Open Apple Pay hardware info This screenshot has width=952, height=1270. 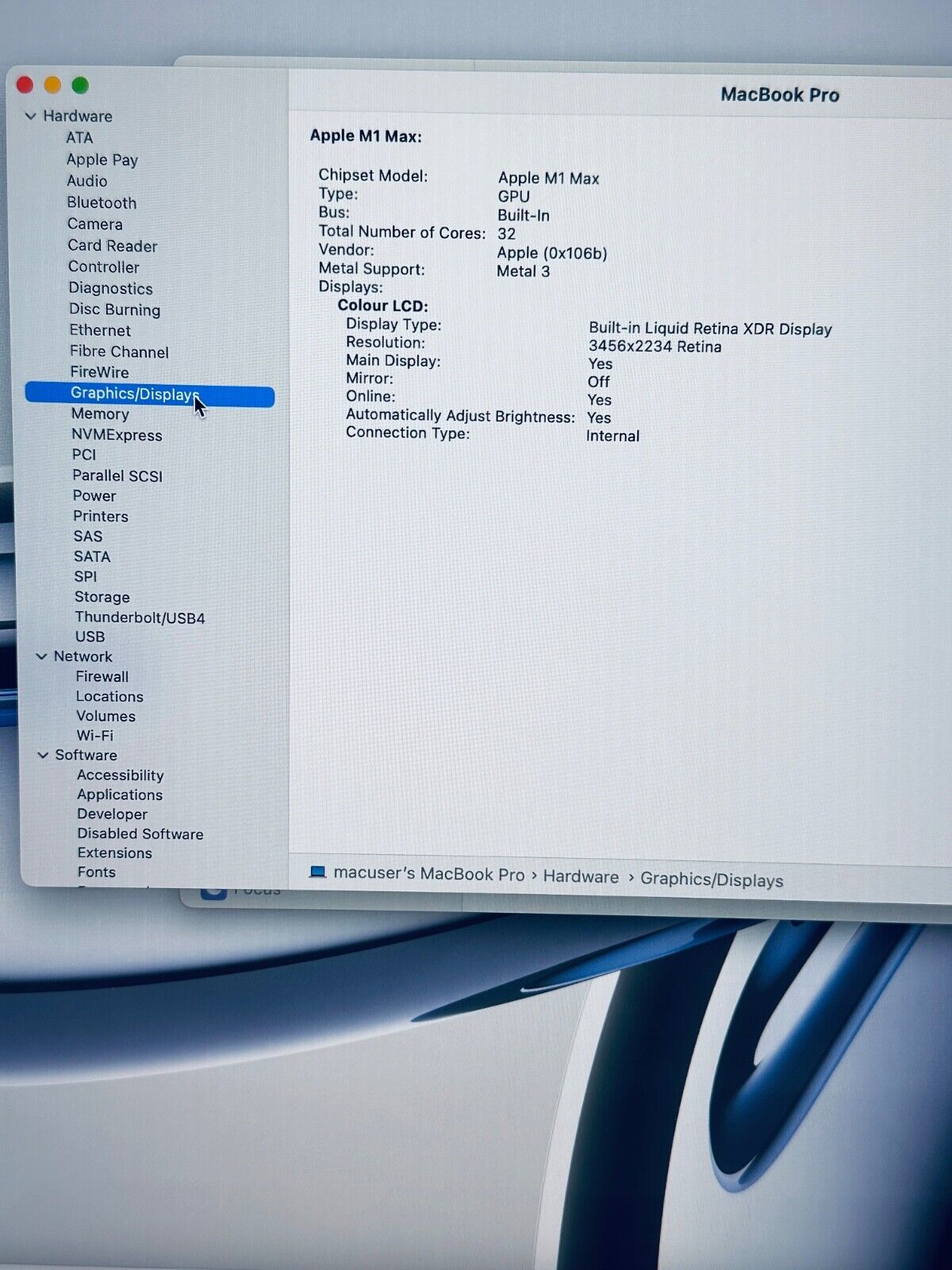point(102,160)
